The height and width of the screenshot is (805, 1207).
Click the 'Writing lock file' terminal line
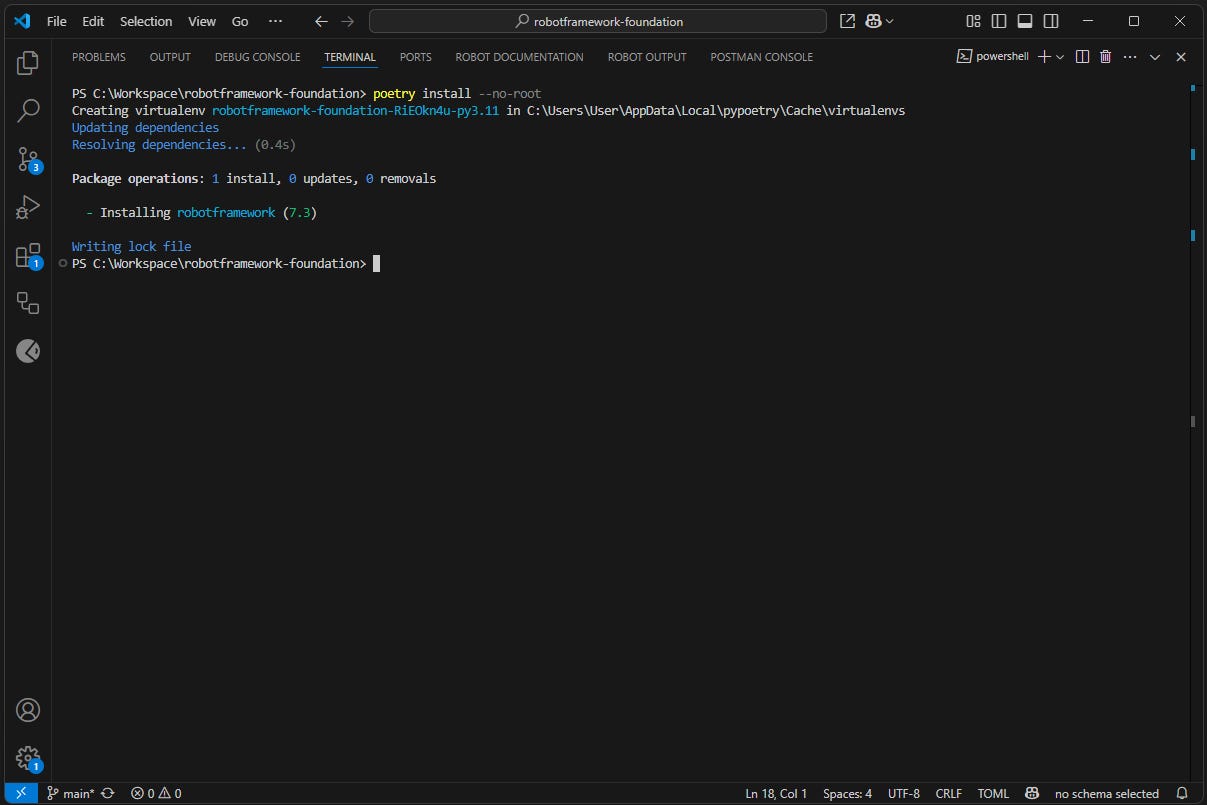tap(131, 246)
